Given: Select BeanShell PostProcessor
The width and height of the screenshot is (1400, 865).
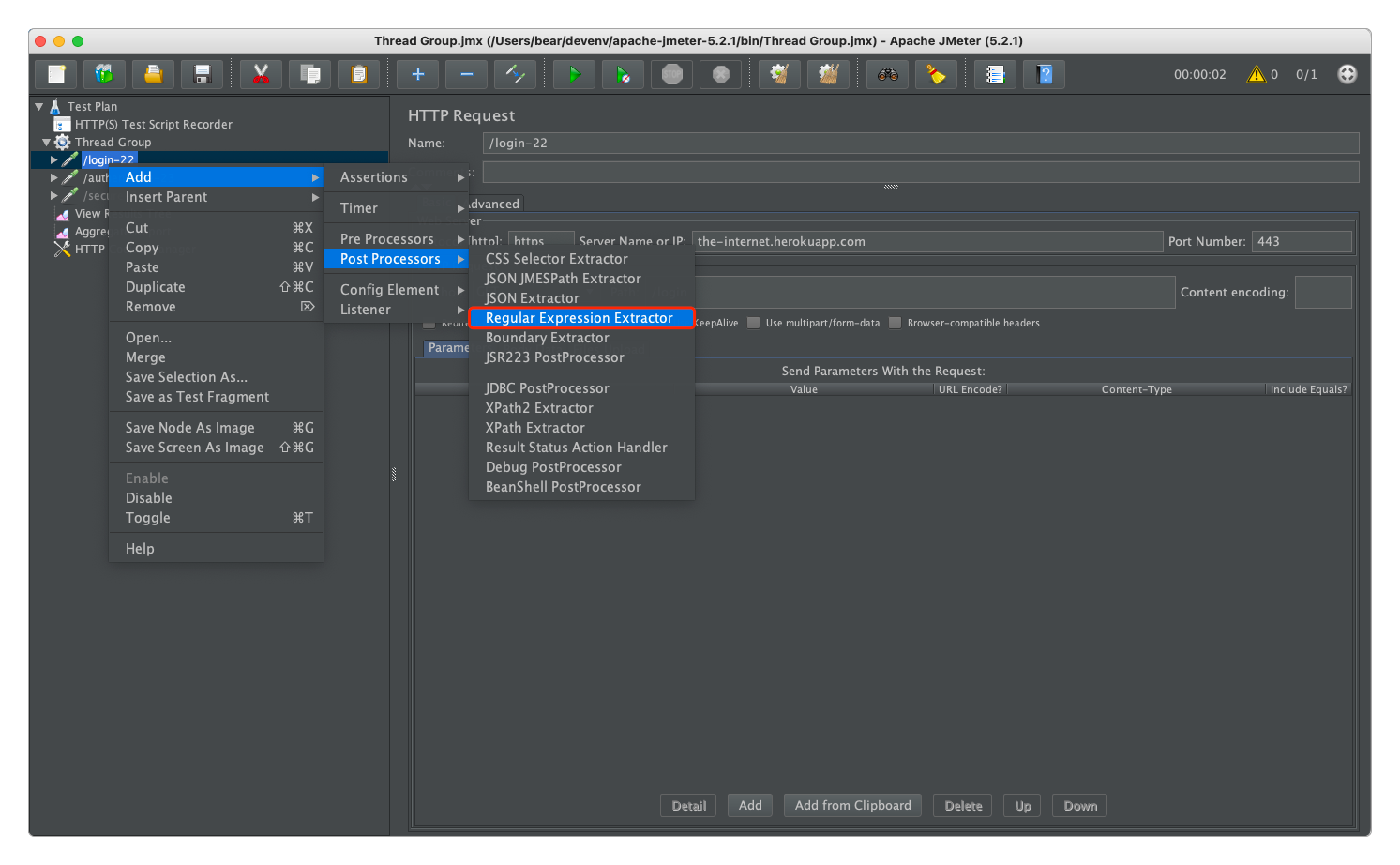Looking at the screenshot, I should tap(581, 486).
